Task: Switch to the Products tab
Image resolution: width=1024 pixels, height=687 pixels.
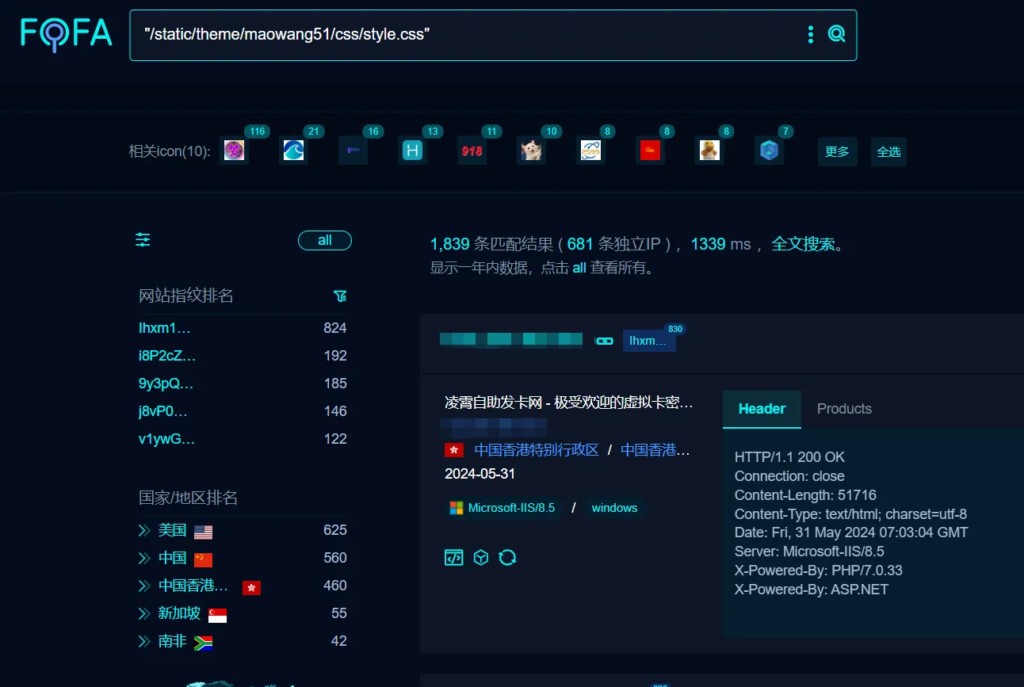Action: [844, 409]
